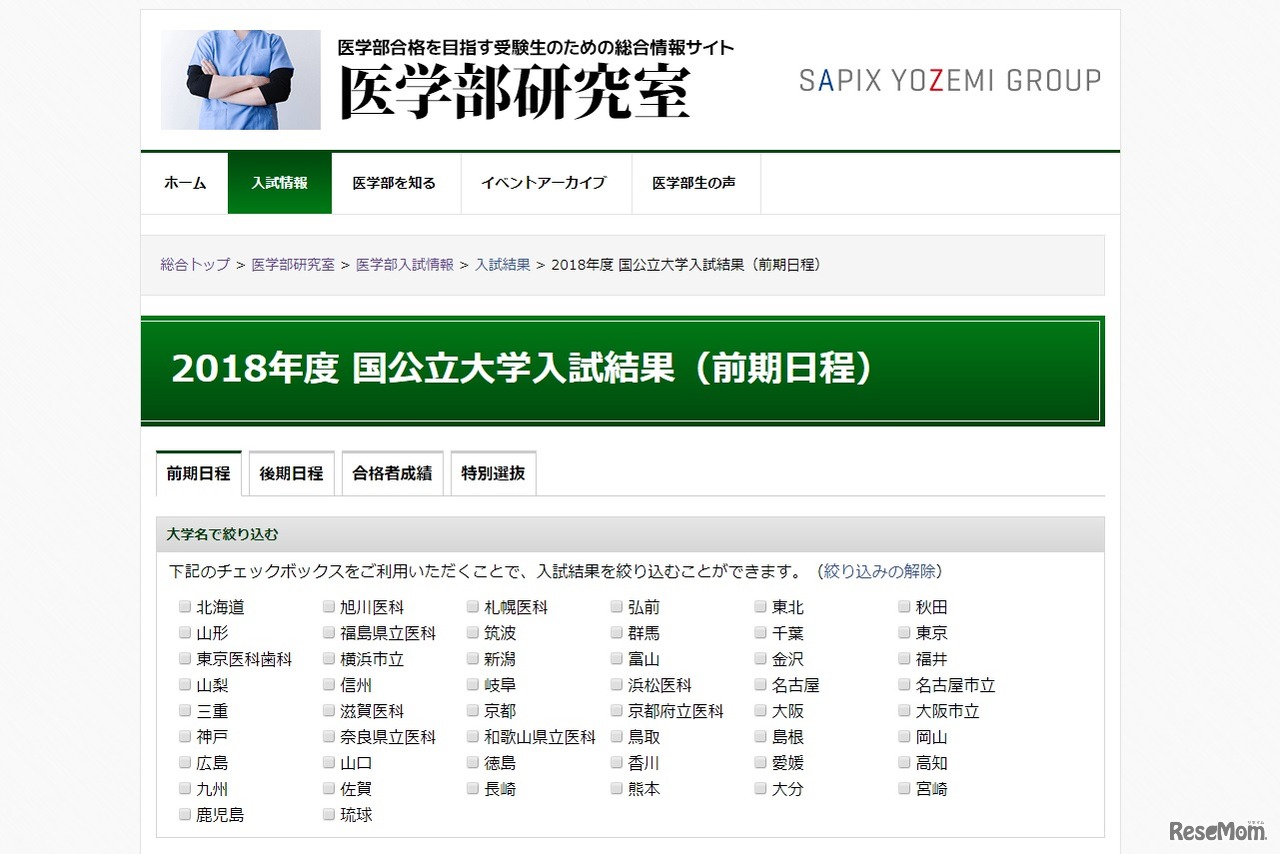Check the 浜松医科 checkbox
1280x854 pixels.
coord(616,684)
